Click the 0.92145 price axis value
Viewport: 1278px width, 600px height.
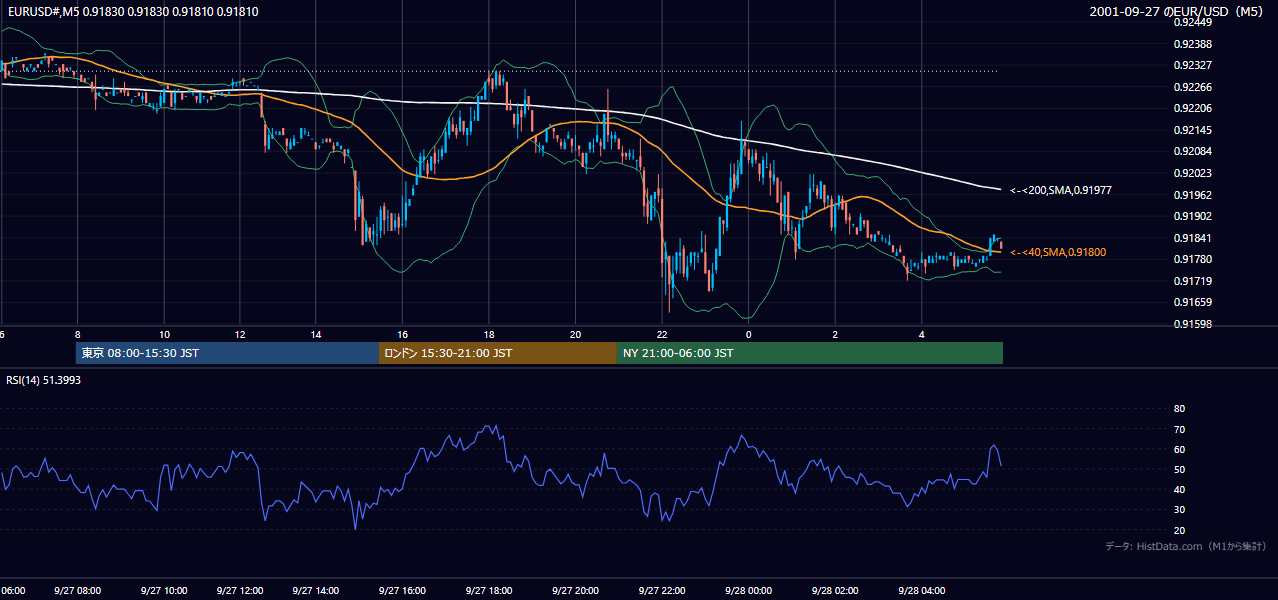(1191, 130)
